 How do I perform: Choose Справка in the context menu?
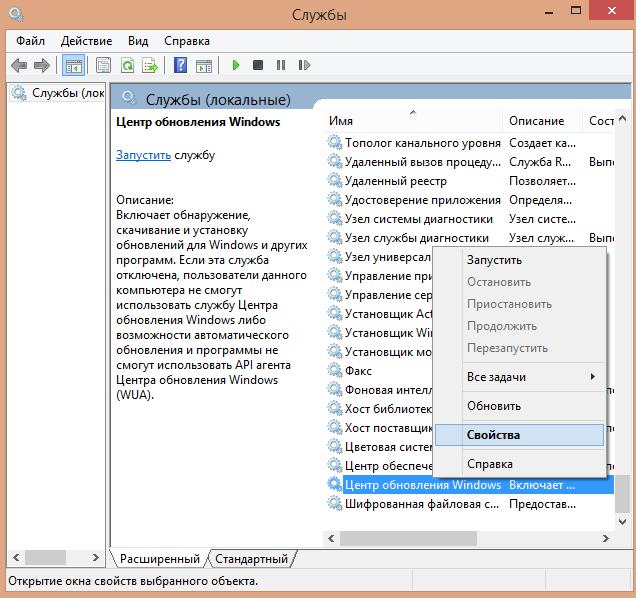520,464
